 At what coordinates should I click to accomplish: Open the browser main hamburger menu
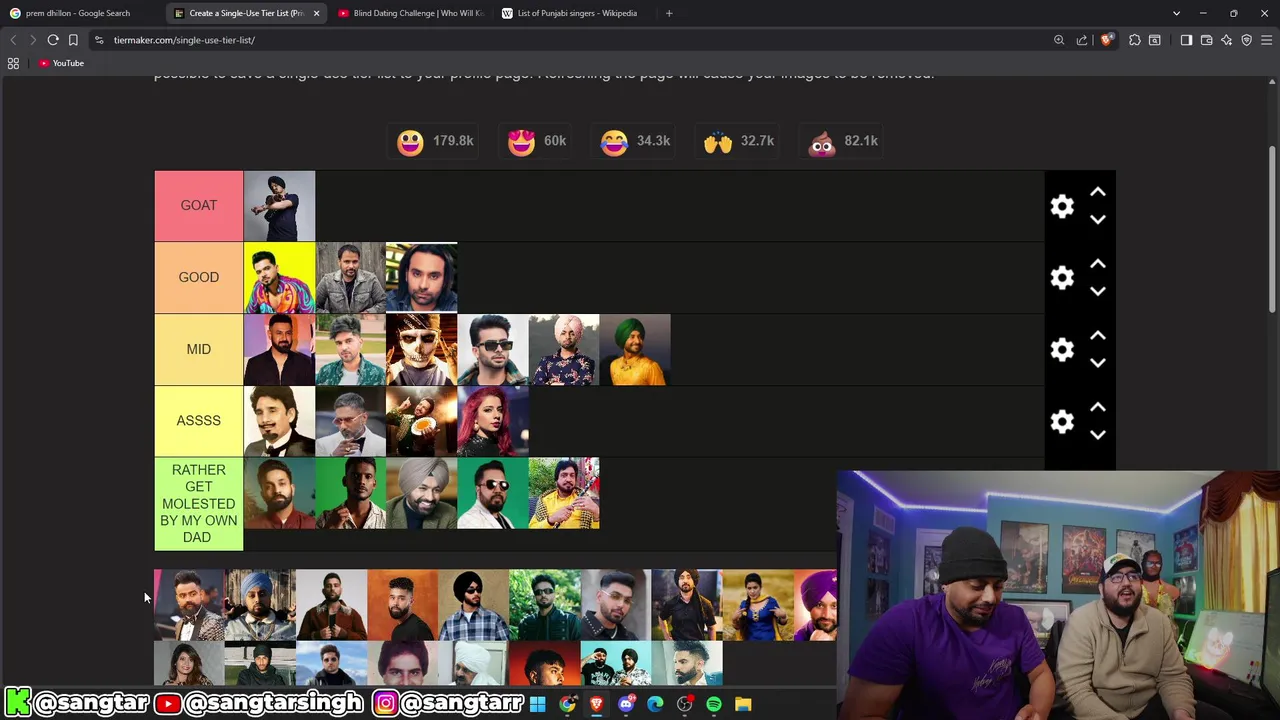point(1266,40)
